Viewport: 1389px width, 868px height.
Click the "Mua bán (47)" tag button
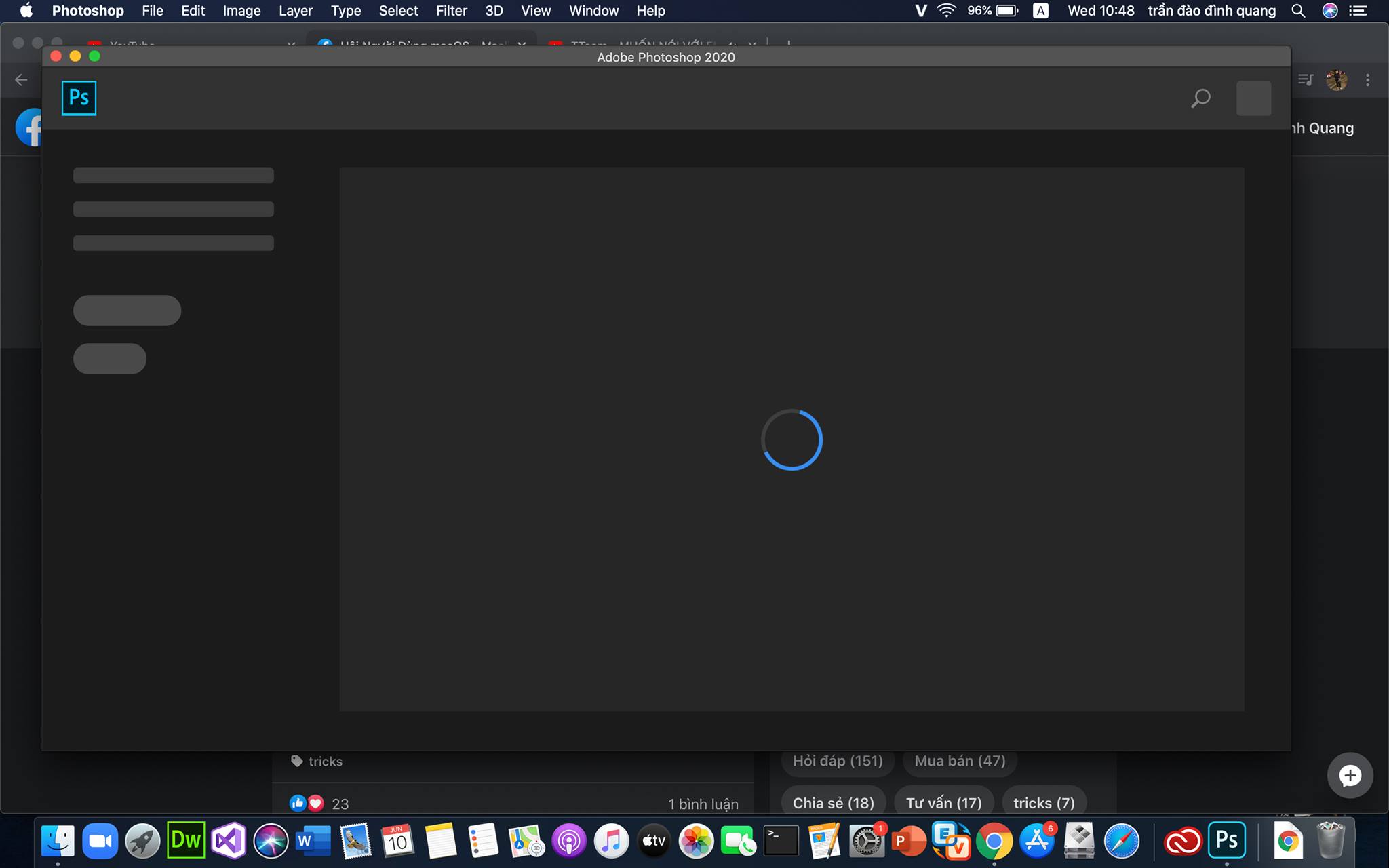960,760
